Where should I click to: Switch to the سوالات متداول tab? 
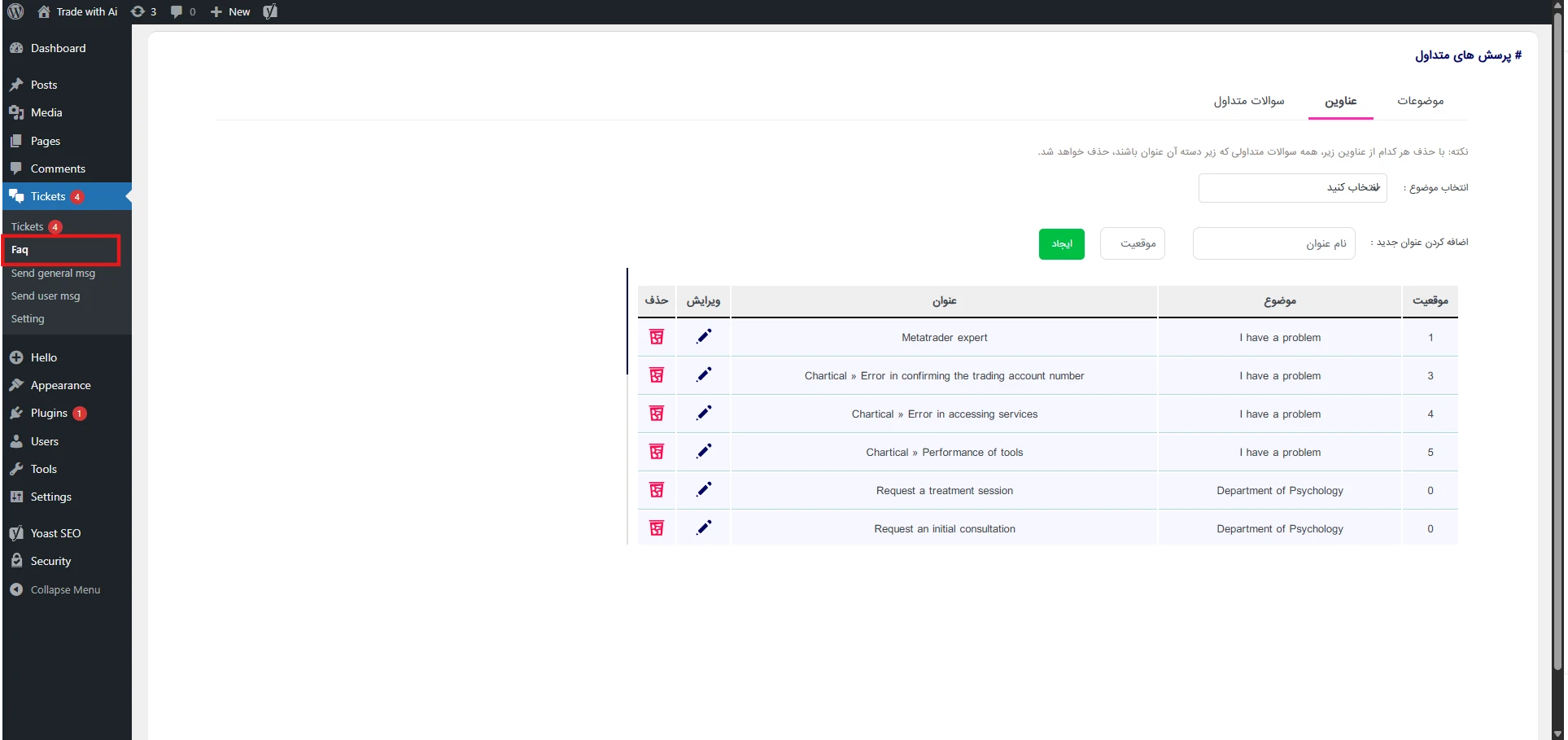1248,101
